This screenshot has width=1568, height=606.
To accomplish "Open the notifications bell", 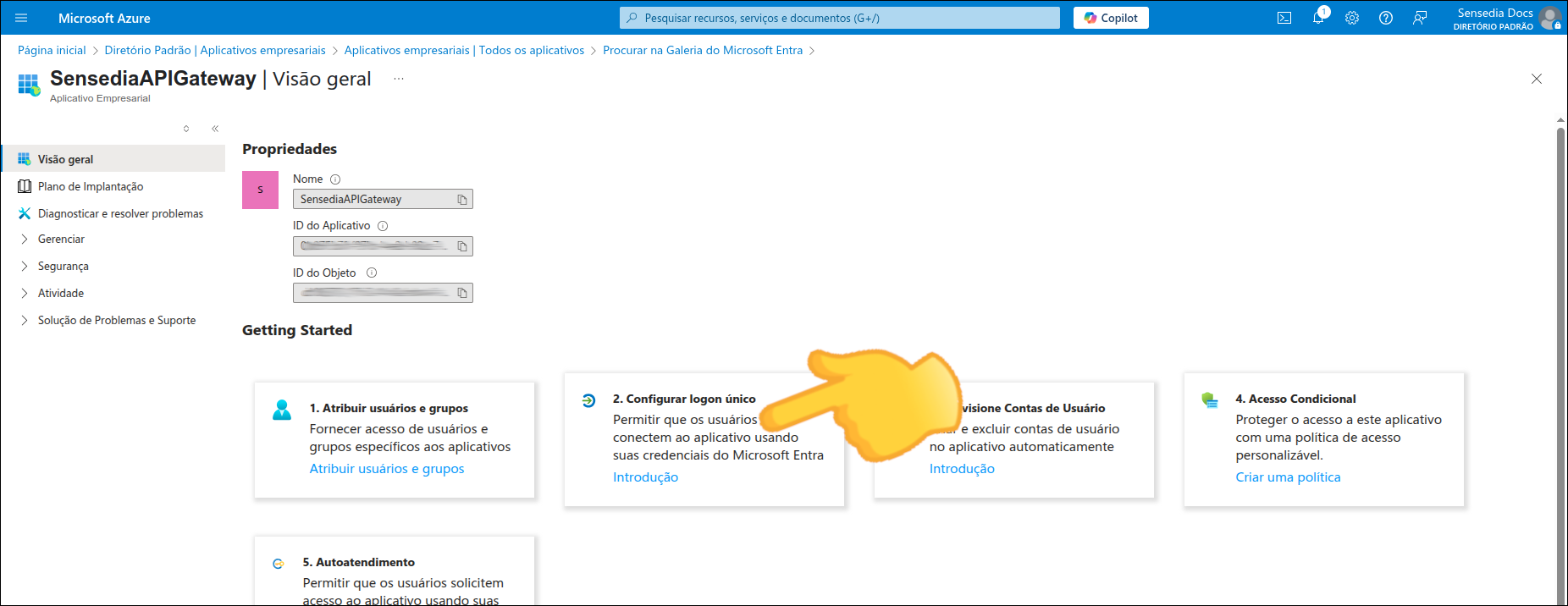I will pyautogui.click(x=1318, y=18).
